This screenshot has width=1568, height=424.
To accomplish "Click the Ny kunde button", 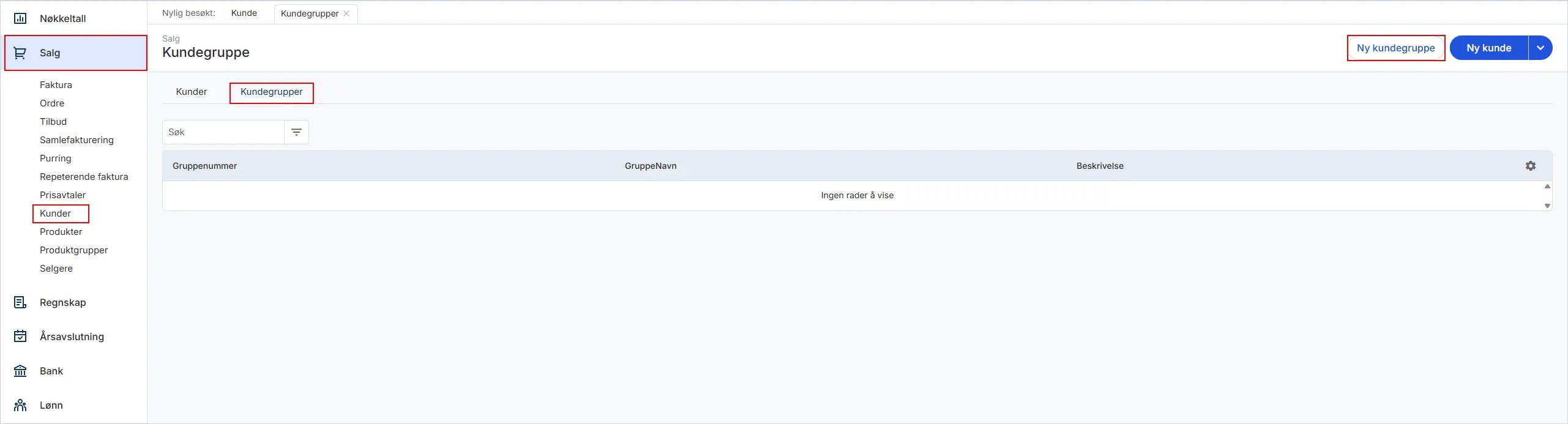I will pos(1489,48).
